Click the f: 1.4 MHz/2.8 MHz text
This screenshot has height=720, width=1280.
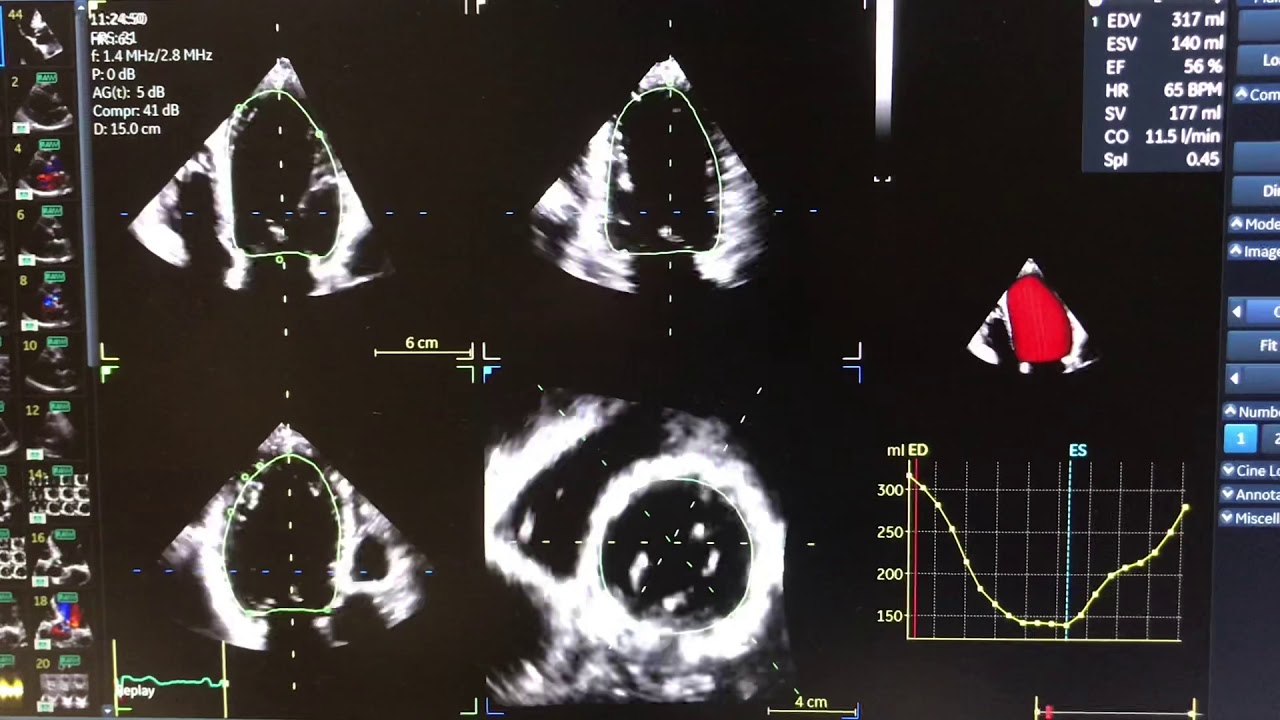coord(151,56)
